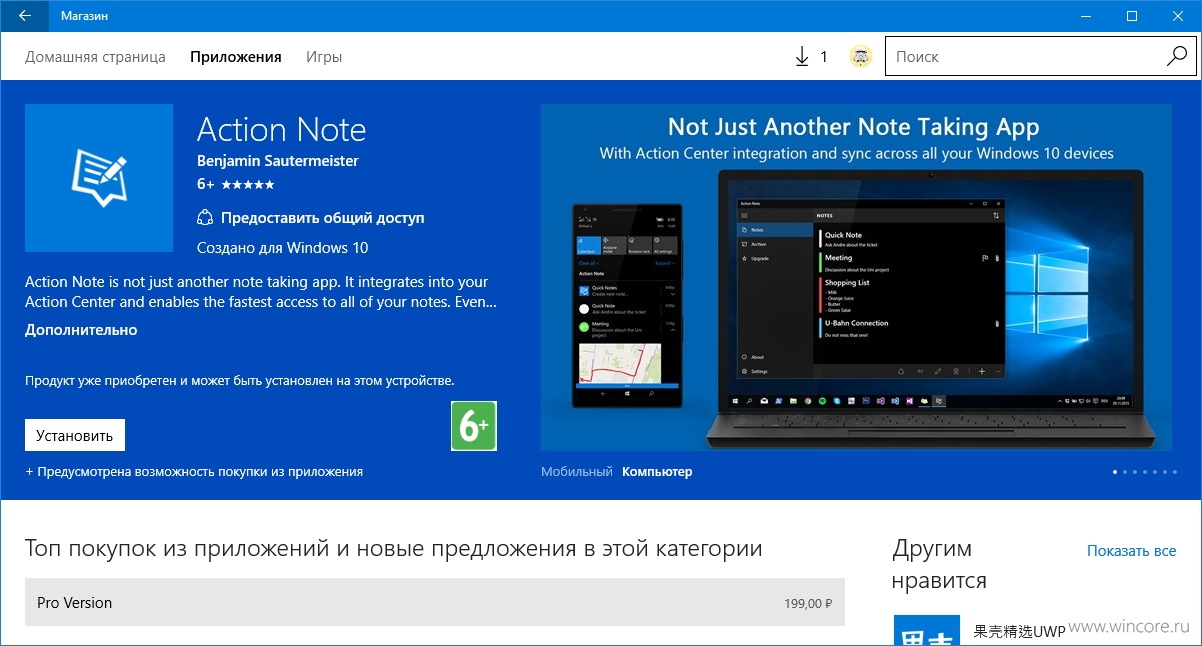Click the in-app purchase notice Предусмотрена возможность покупки

(194, 471)
